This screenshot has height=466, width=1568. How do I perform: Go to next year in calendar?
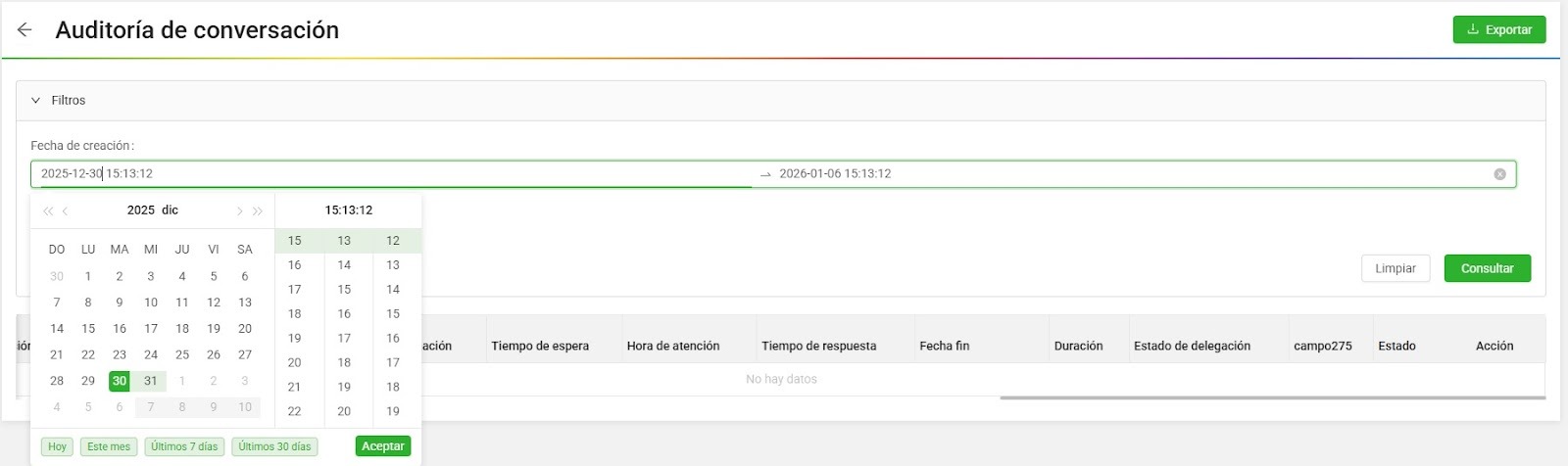coord(258,210)
